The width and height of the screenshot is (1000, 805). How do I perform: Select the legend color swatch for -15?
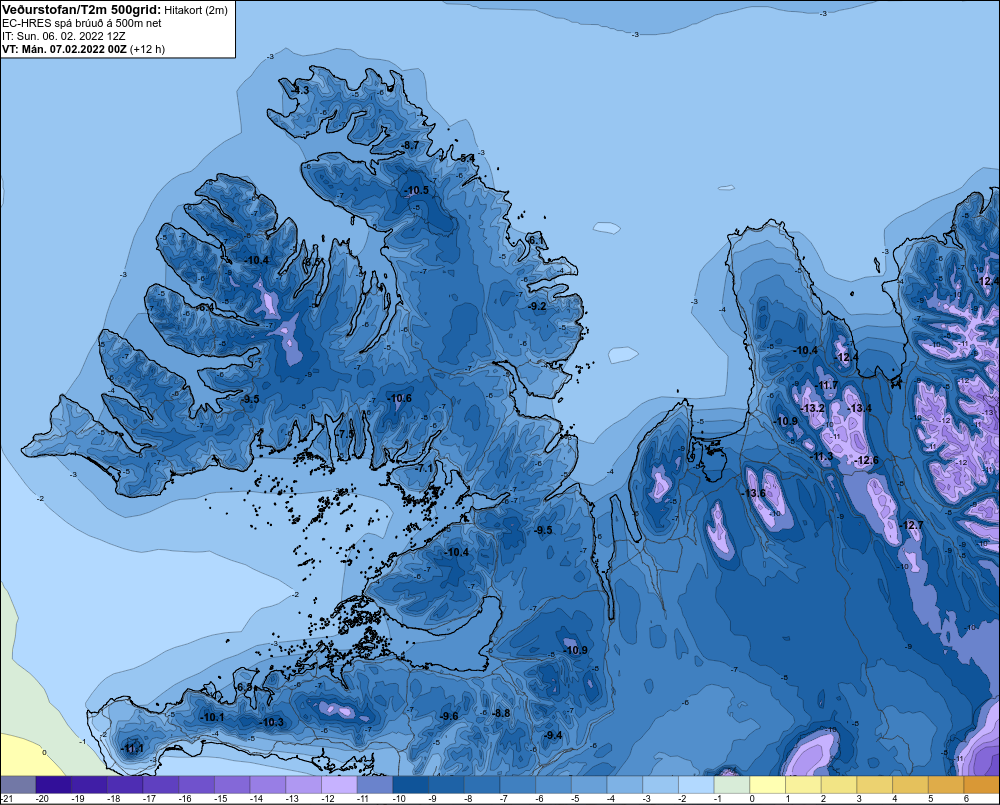pos(232,784)
